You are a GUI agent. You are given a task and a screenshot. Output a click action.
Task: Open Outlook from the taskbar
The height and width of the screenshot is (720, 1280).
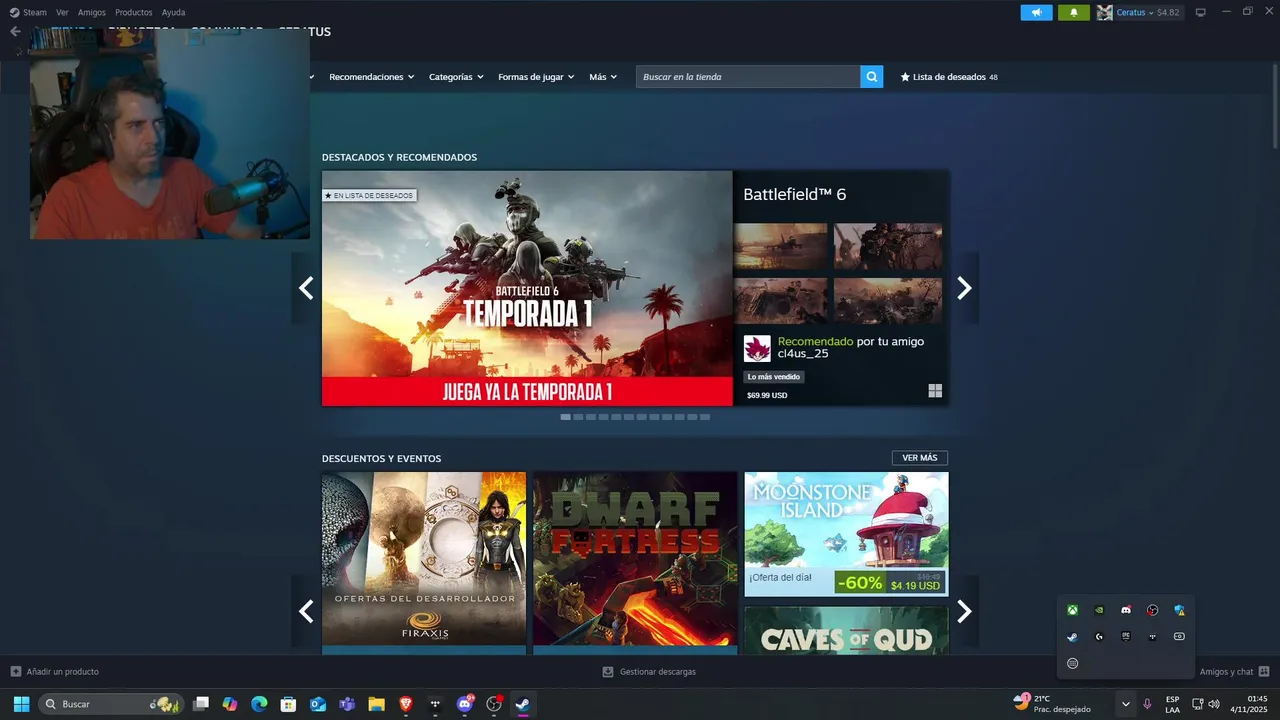(x=318, y=704)
